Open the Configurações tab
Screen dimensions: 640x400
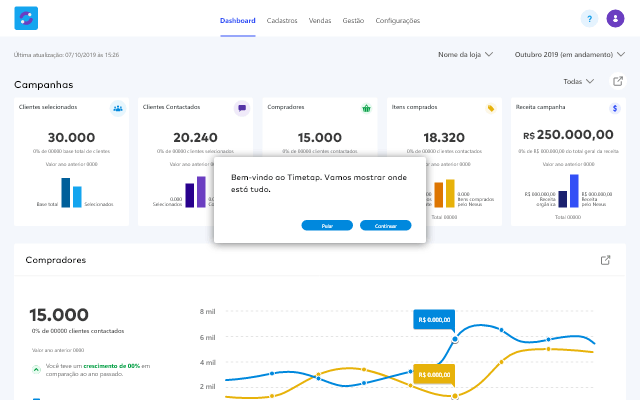click(x=397, y=20)
